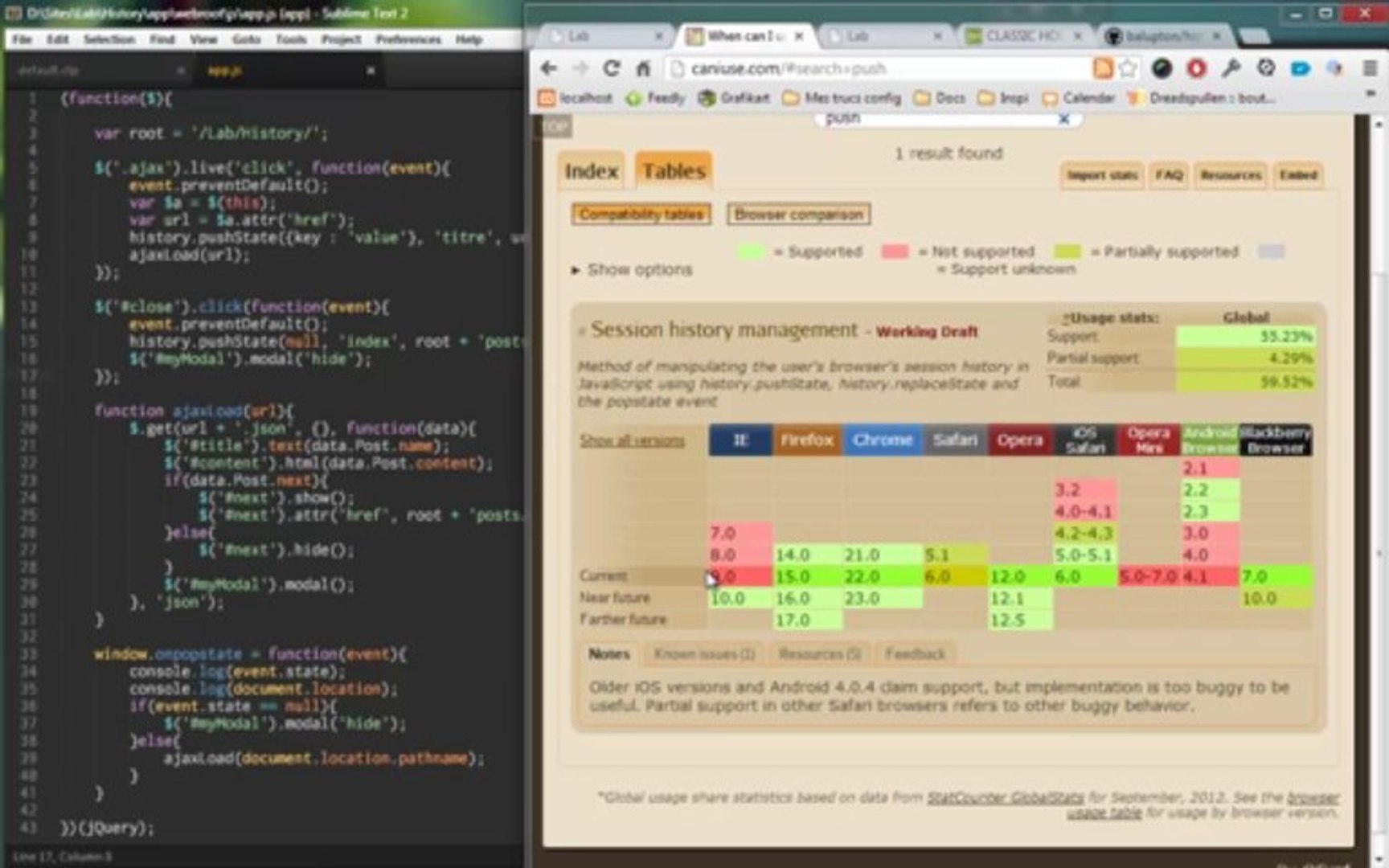
Task: Expand Show options disclosure triangle
Action: 576,270
